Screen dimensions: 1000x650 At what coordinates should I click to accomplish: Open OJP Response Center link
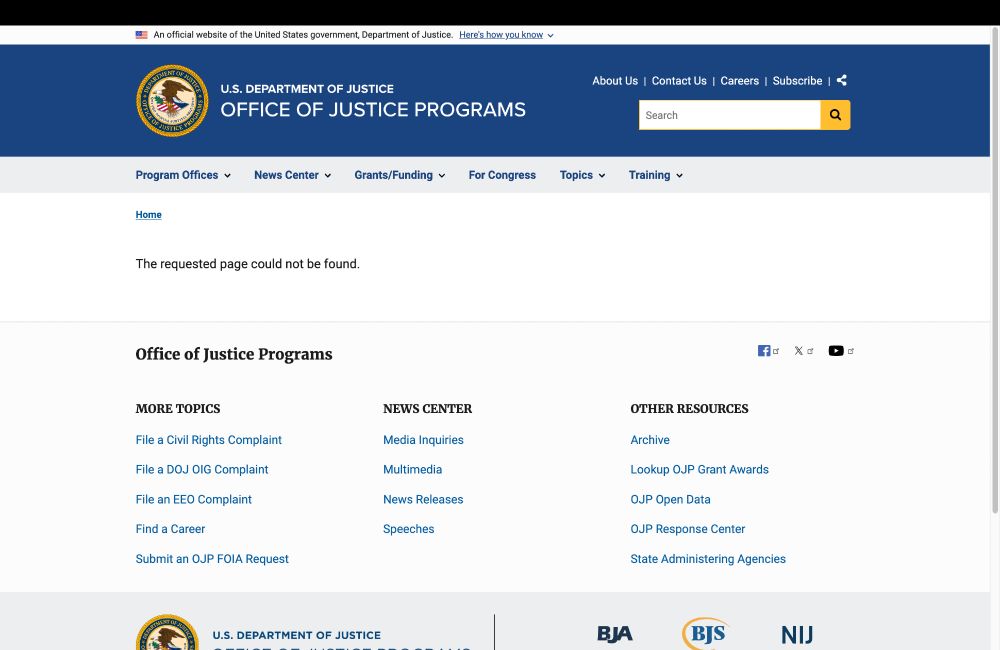point(688,529)
